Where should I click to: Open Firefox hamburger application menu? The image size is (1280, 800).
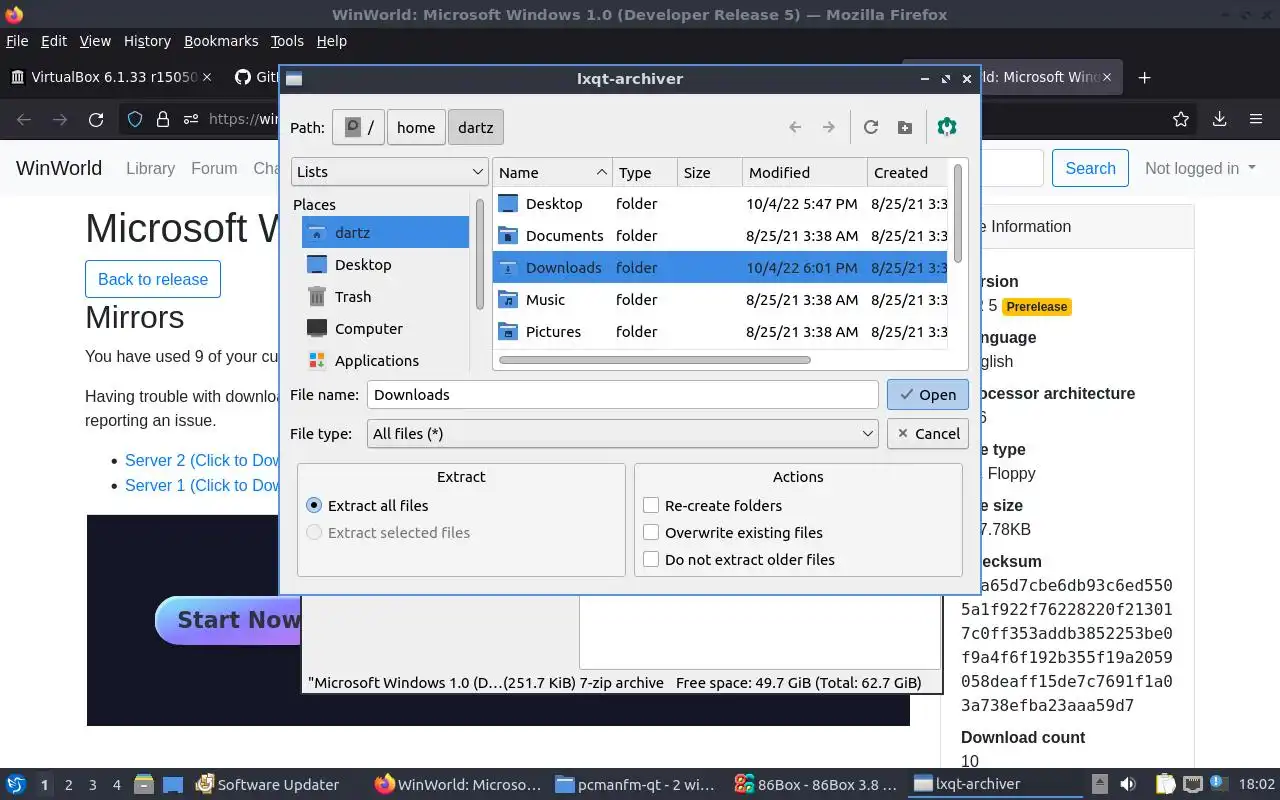point(1256,119)
